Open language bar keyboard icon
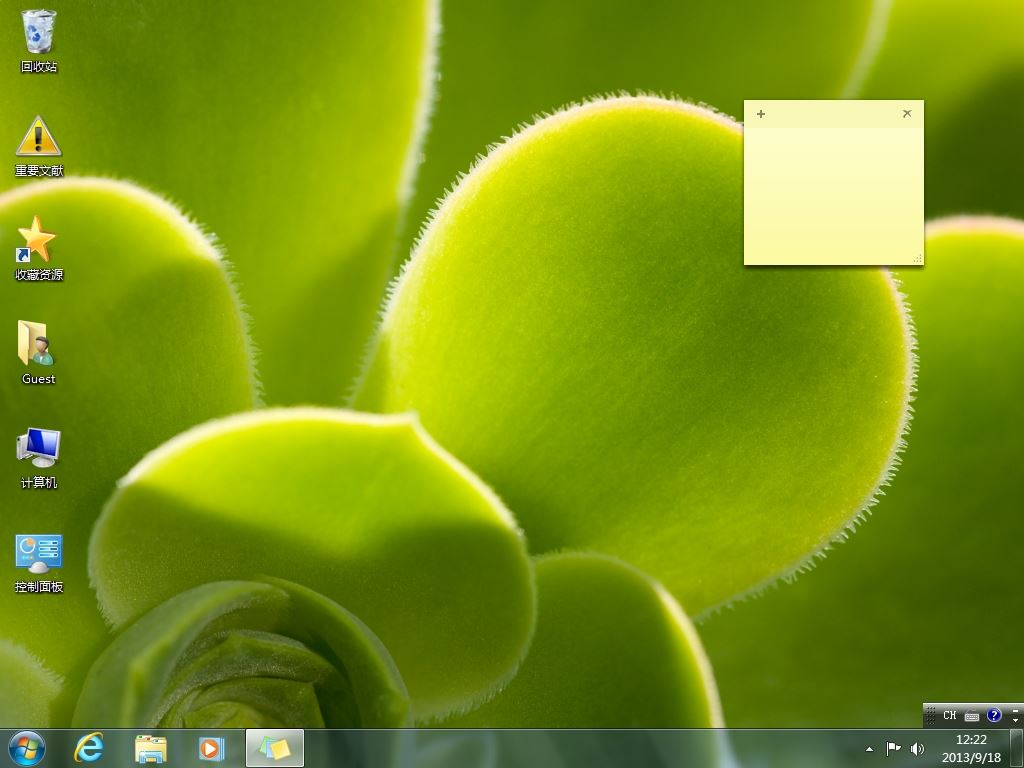The width and height of the screenshot is (1024, 768). tap(972, 716)
